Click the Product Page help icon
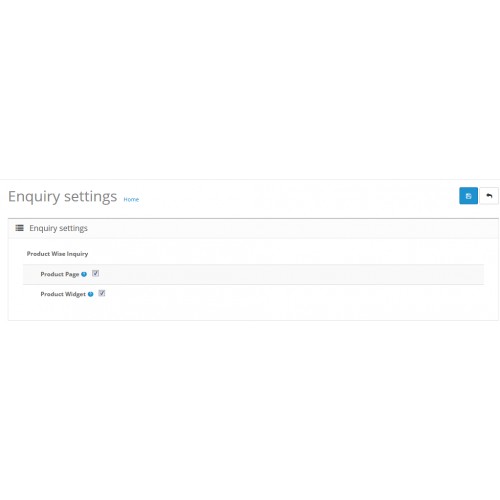Screen dimensions: 500x500 click(84, 274)
